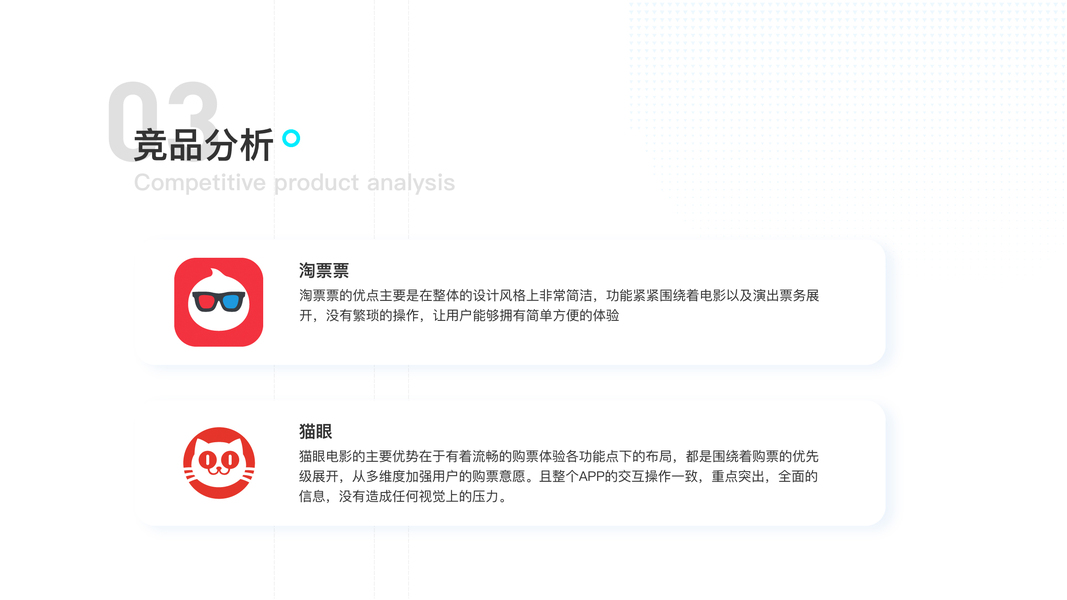Click the word 'analysis' in the subtitle
Image resolution: width=1067 pixels, height=600 pixels.
coord(411,182)
